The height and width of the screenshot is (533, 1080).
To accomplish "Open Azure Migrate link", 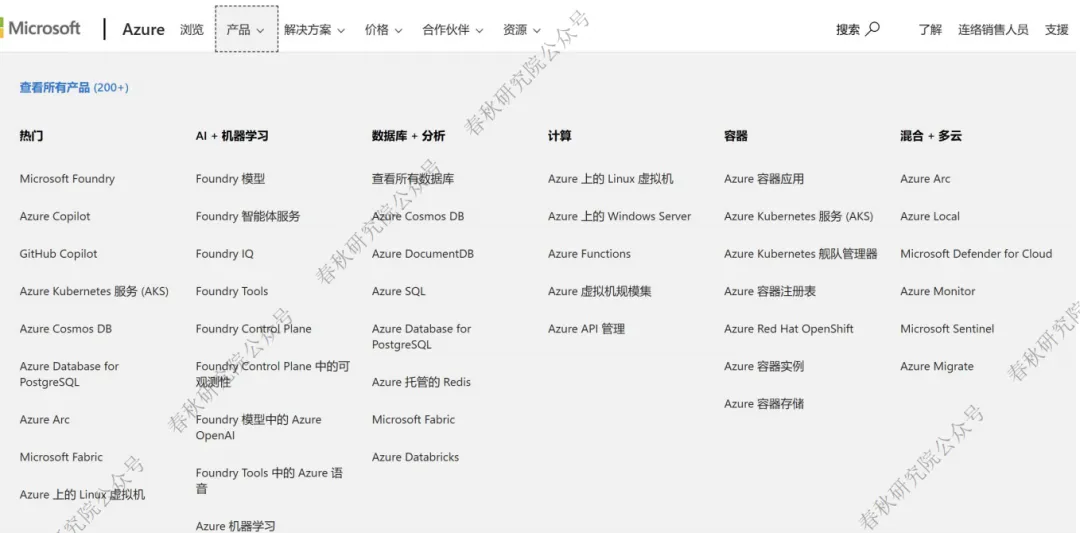I will pyautogui.click(x=937, y=366).
